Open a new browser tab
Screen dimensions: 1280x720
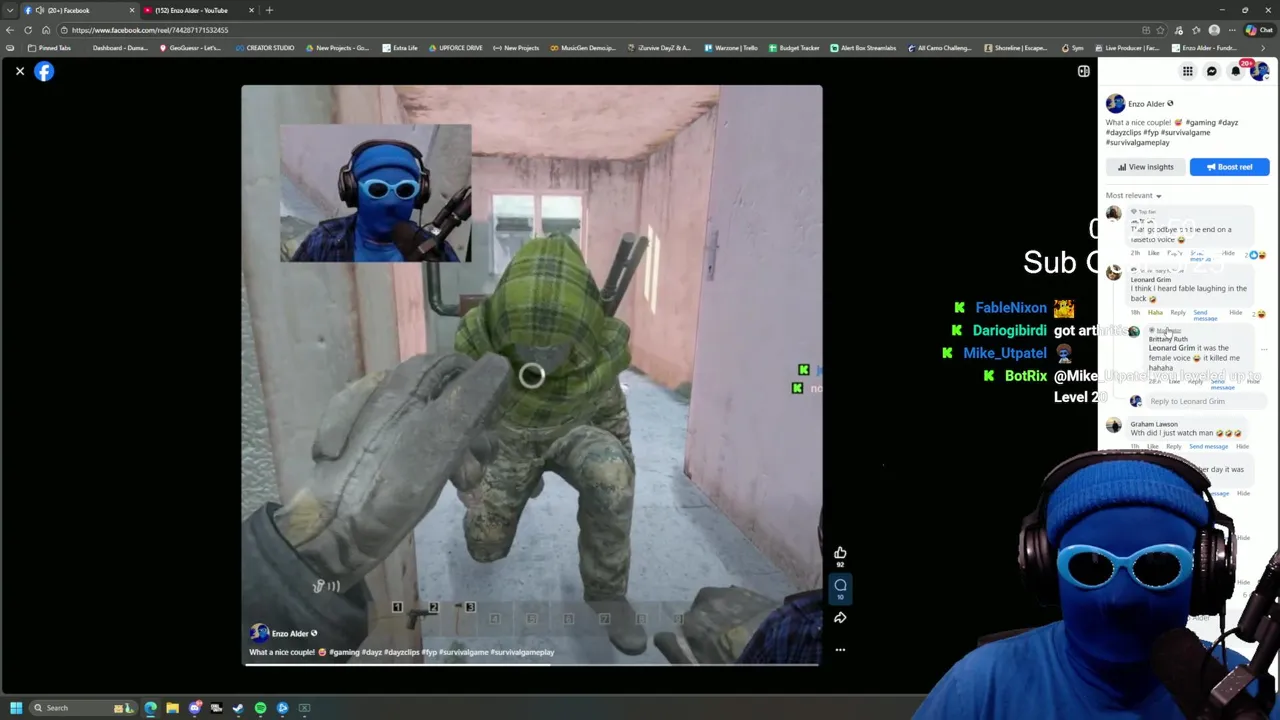(269, 10)
